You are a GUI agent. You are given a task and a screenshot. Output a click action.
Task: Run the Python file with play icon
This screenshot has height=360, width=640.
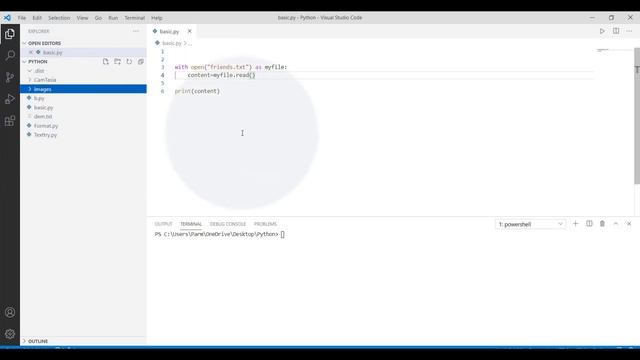(x=602, y=31)
